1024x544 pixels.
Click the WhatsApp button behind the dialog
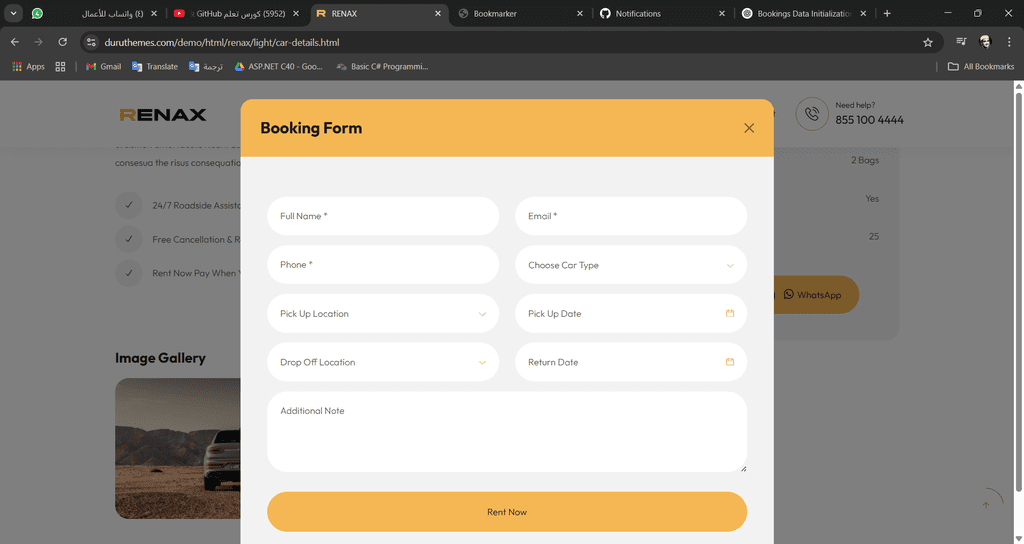pos(816,295)
